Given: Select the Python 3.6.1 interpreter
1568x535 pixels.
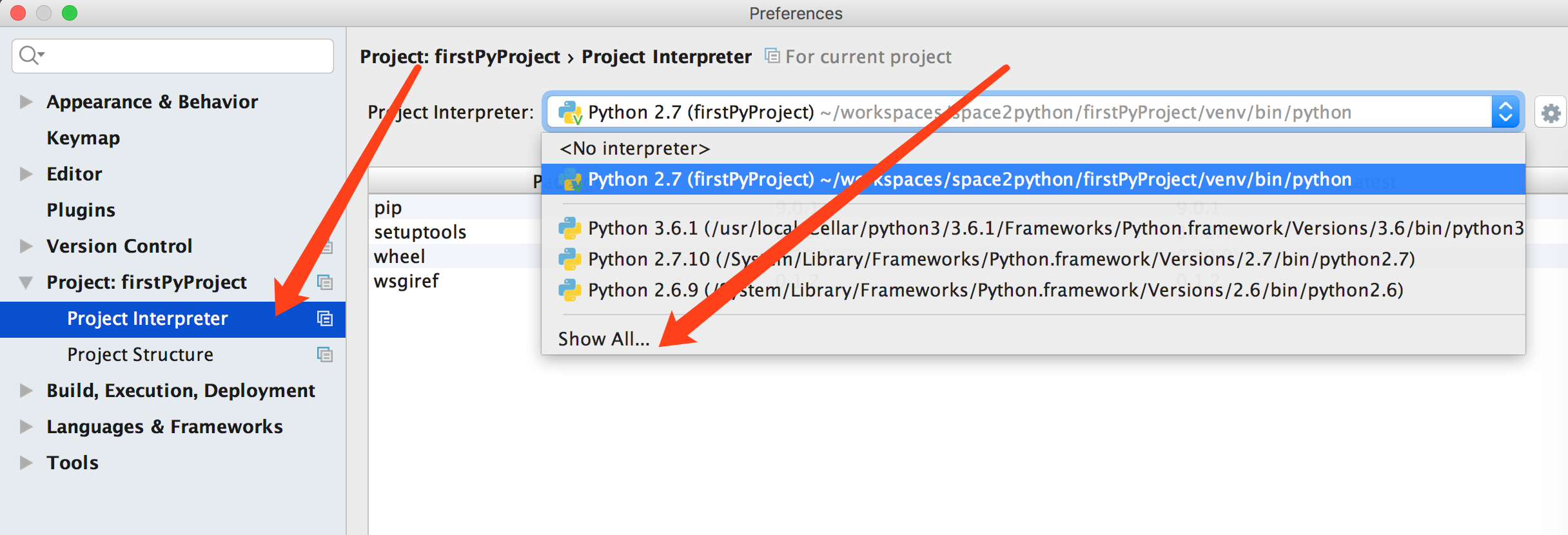Looking at the screenshot, I should [x=1034, y=228].
